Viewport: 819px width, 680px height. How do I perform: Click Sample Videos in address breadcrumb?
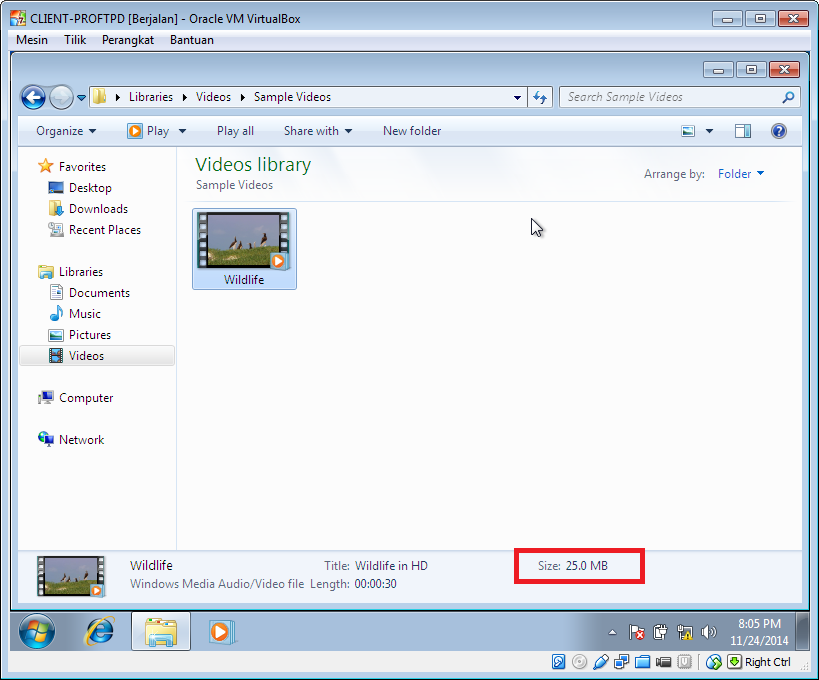coord(292,97)
